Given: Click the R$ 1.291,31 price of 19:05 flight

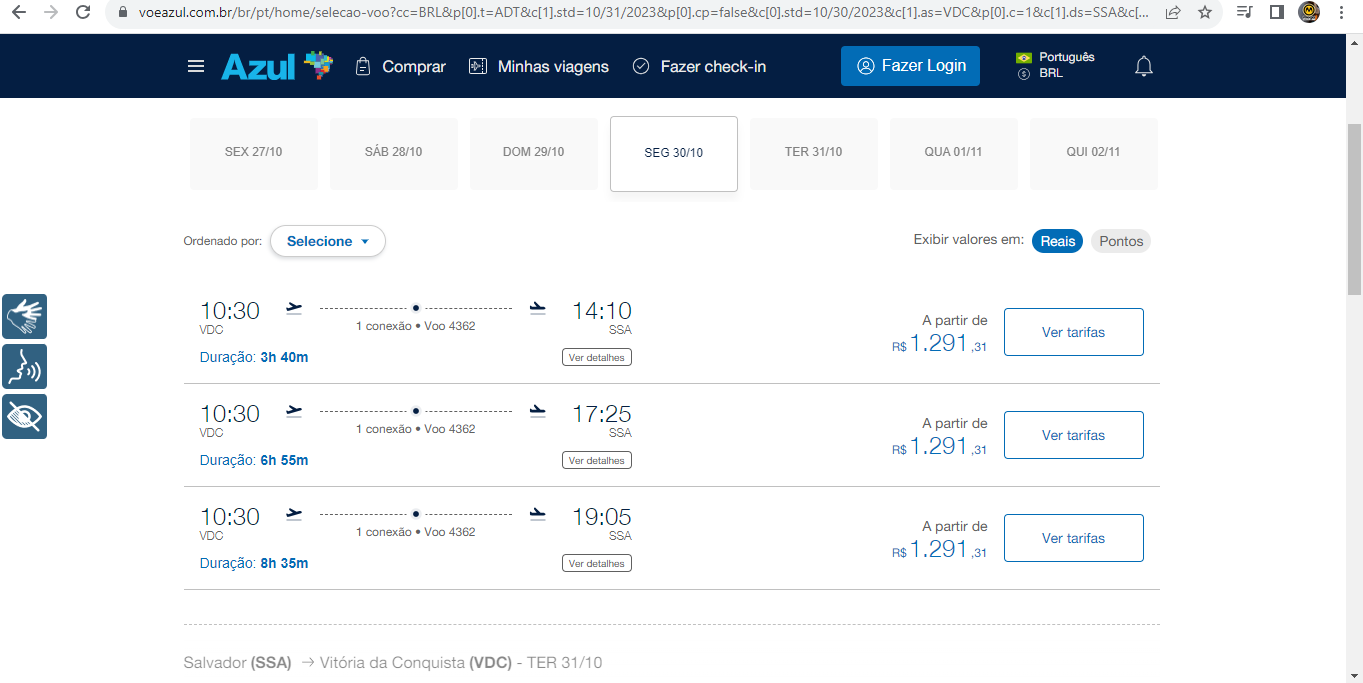Looking at the screenshot, I should pos(940,550).
